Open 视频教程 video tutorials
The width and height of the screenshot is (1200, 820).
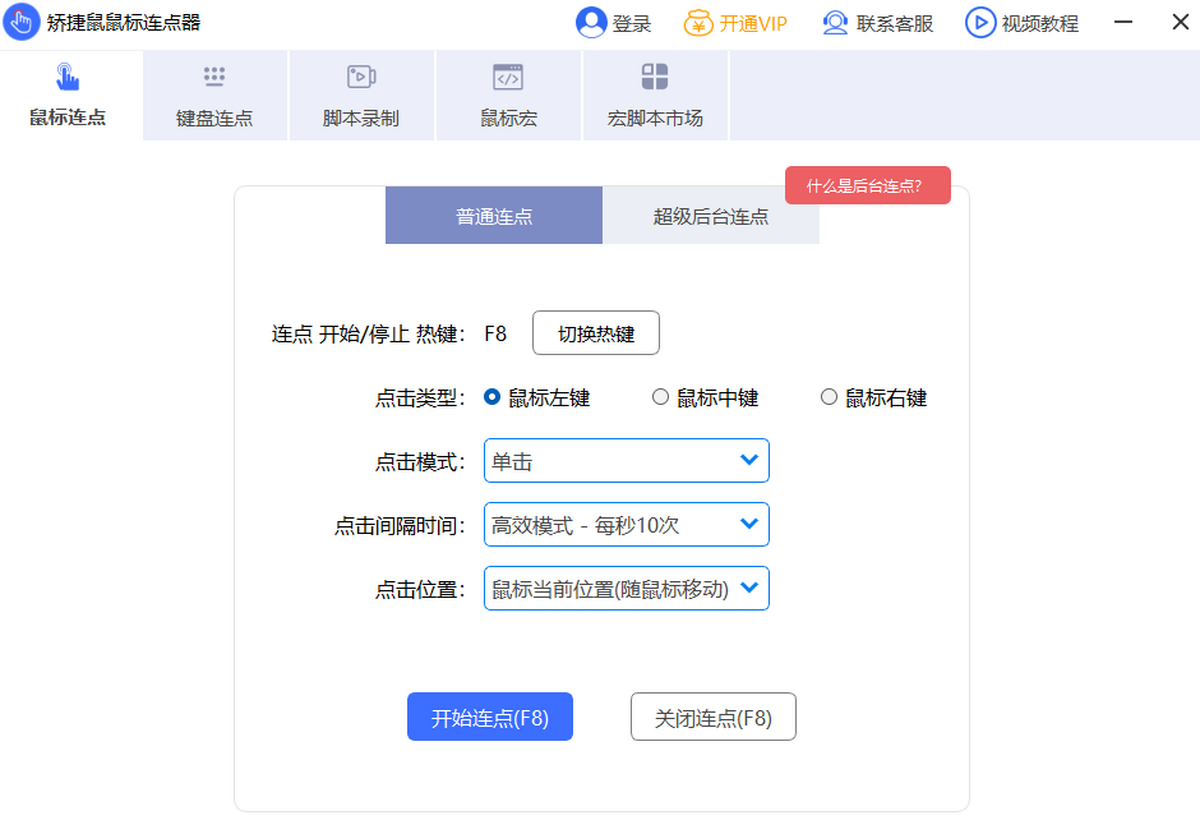(x=1040, y=24)
